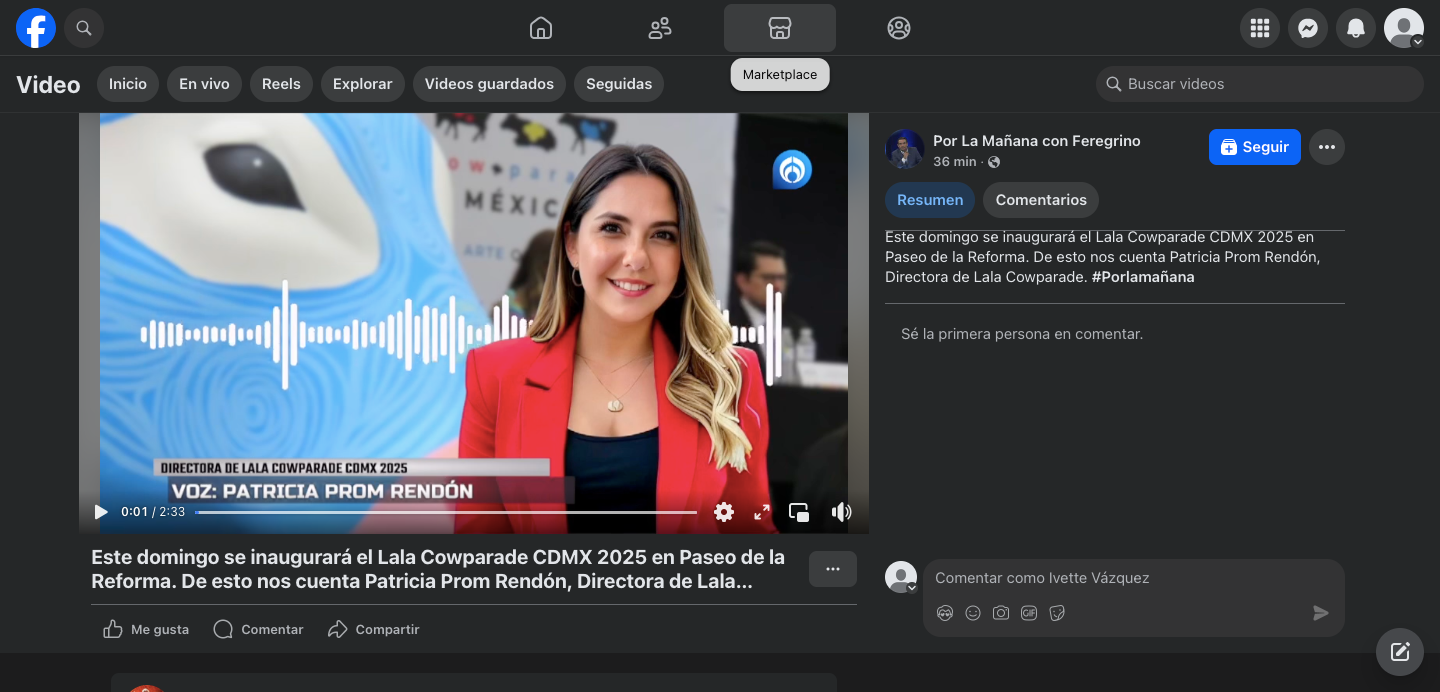Like the video with Me gusta

pyautogui.click(x=146, y=629)
